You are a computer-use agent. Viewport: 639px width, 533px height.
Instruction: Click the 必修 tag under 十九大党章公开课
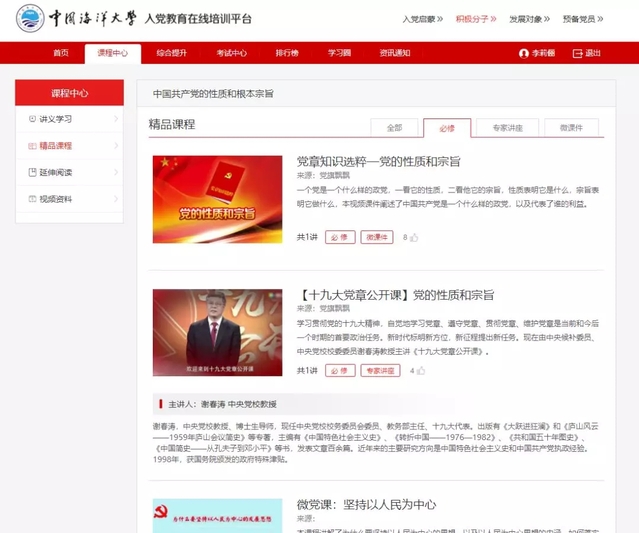(x=340, y=371)
